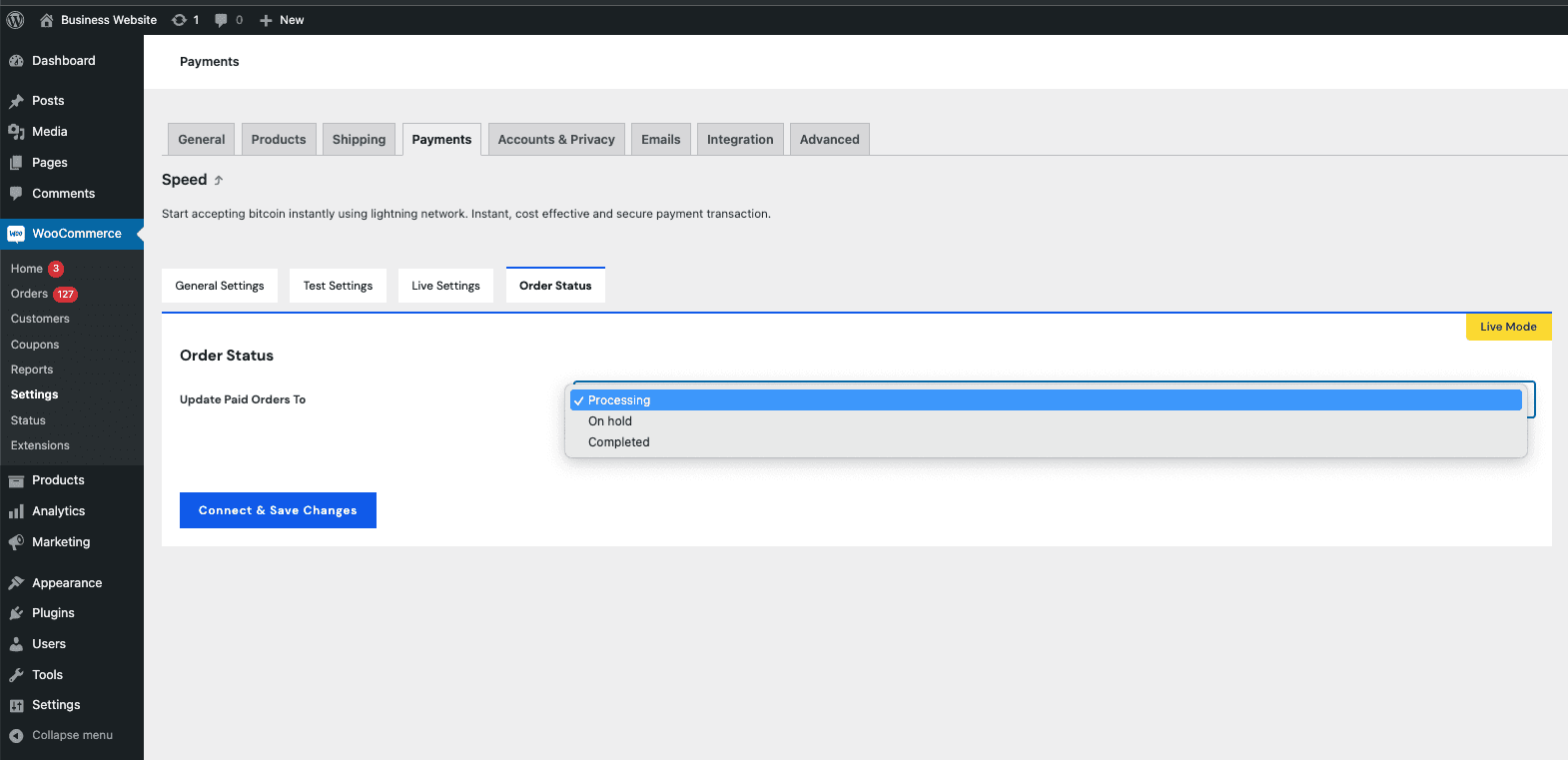
Task: Click the bottom Settings sliders icon
Action: [x=16, y=705]
